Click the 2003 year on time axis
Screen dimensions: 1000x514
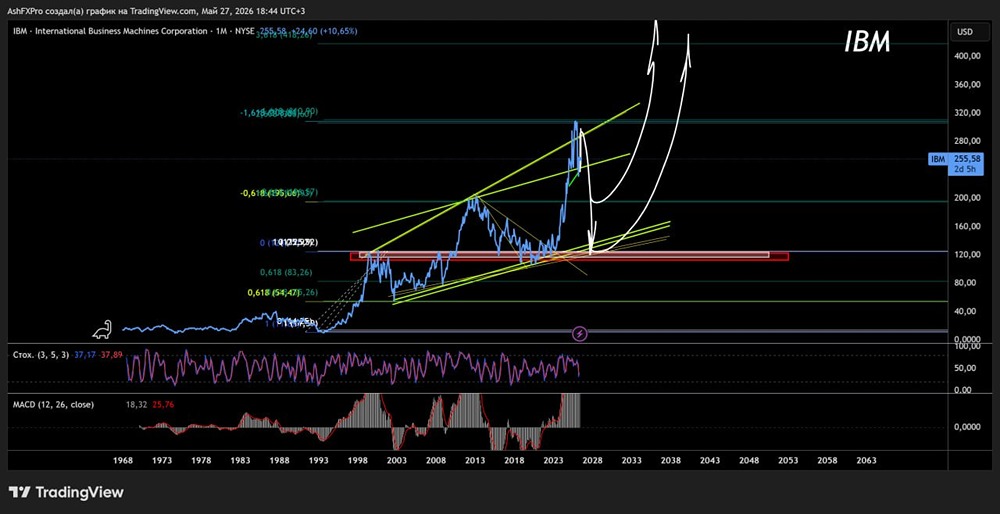tap(397, 460)
